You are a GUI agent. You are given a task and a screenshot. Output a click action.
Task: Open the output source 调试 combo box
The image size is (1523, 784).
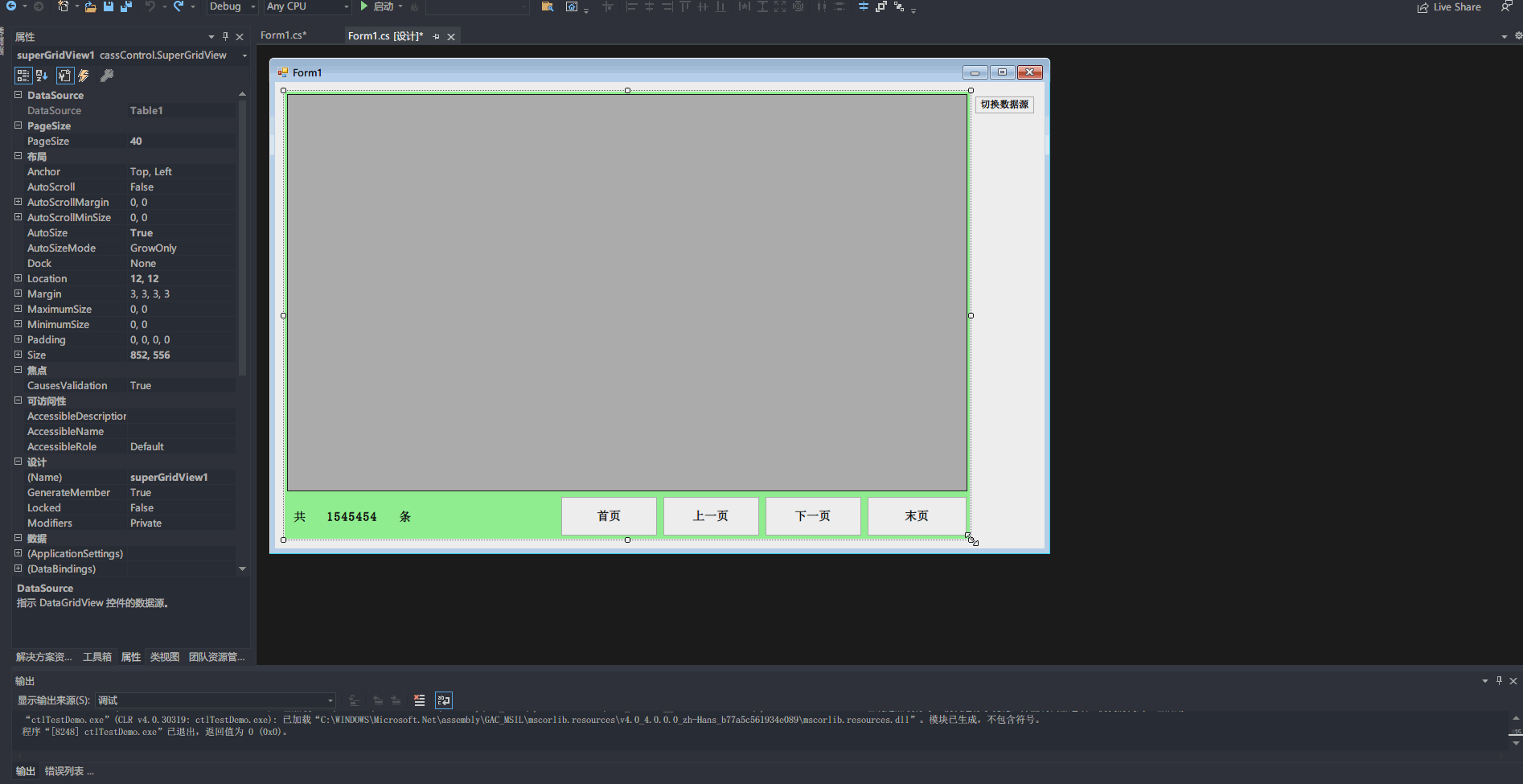pos(215,700)
